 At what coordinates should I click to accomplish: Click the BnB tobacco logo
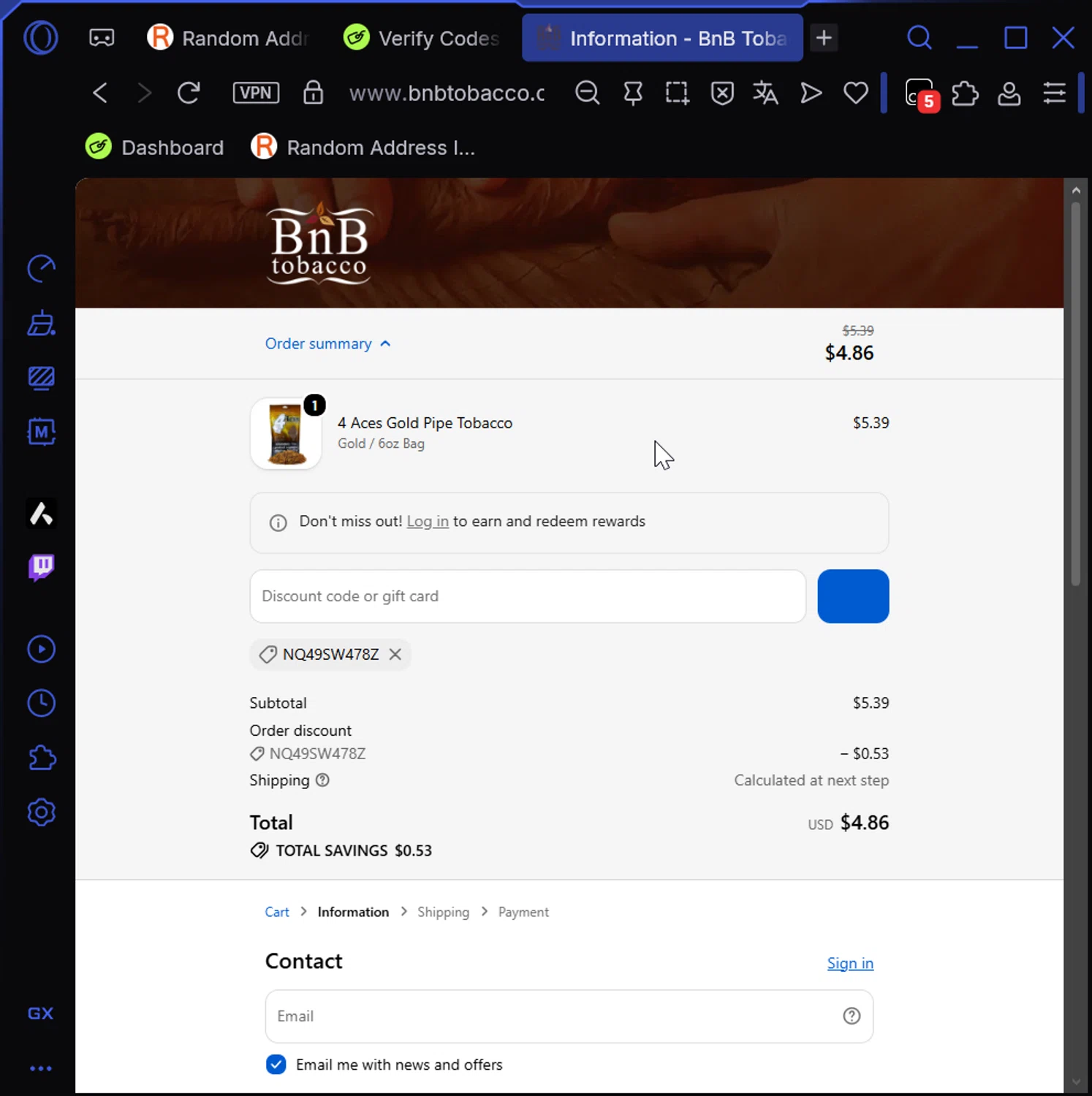pyautogui.click(x=319, y=243)
